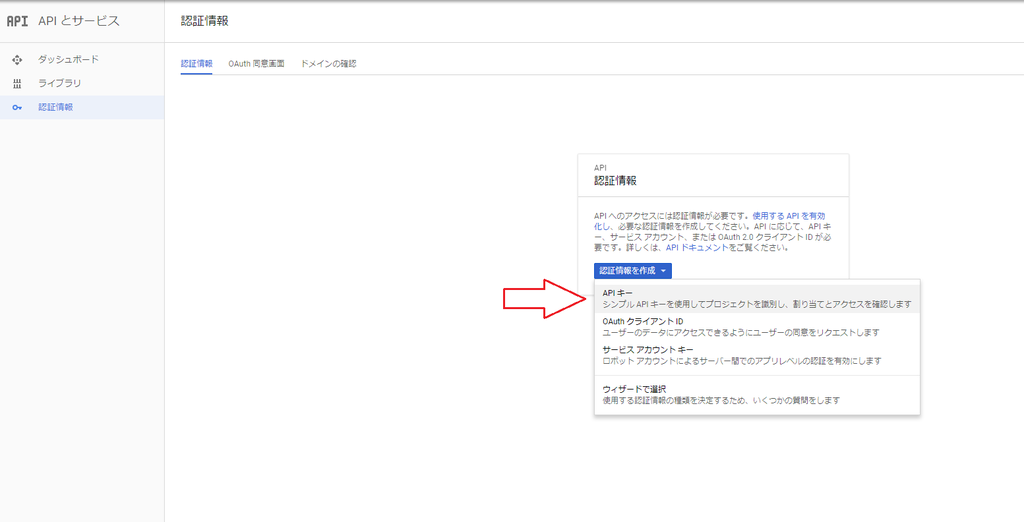Choose サービス アカウント キー menu entry
This screenshot has width=1024, height=522.
(x=757, y=355)
